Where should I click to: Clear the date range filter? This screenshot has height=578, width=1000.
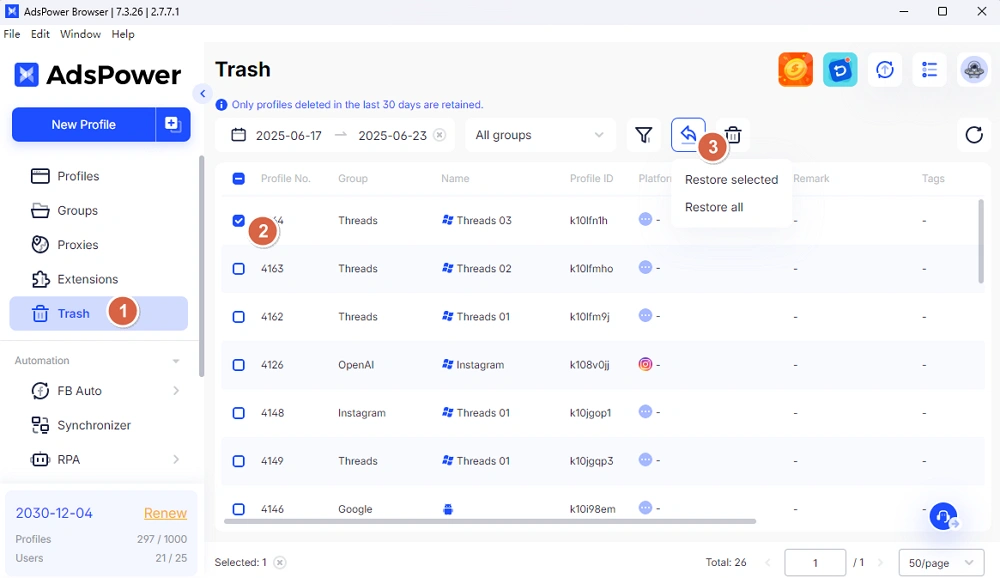tap(439, 135)
